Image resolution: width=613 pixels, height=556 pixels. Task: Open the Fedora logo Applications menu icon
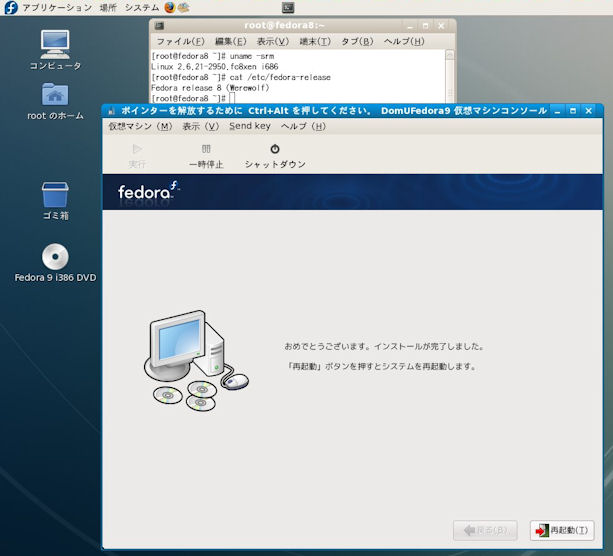pyautogui.click(x=11, y=7)
